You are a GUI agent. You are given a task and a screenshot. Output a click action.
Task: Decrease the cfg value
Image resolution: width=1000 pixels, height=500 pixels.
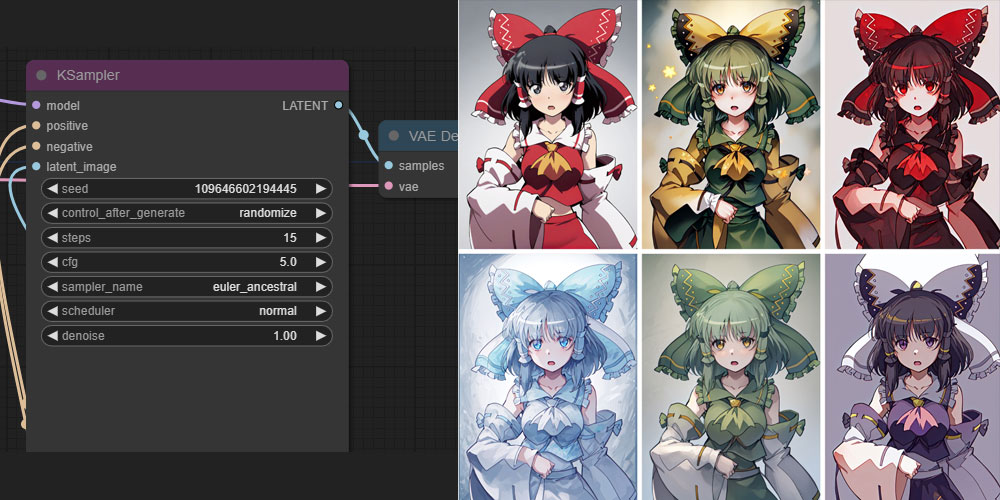pos(52,262)
